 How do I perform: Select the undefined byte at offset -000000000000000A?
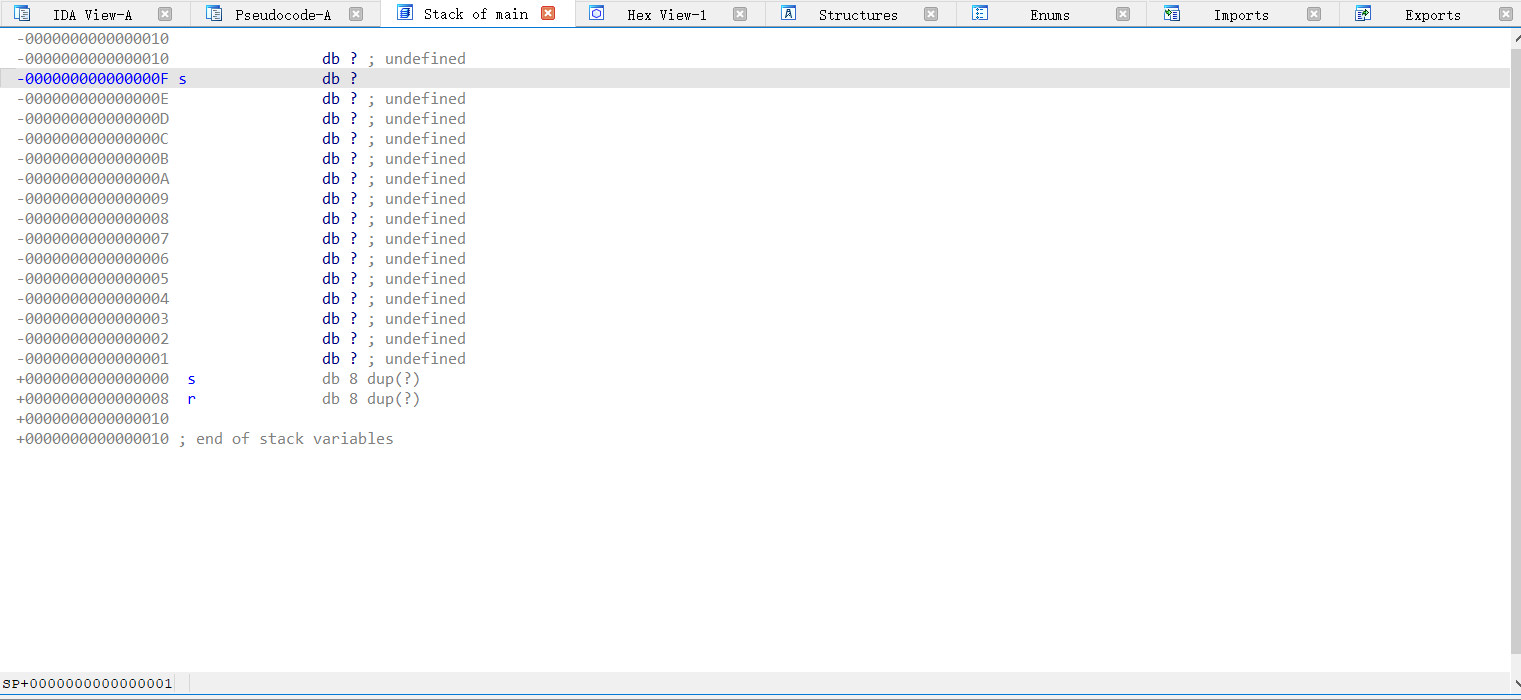[x=93, y=179]
